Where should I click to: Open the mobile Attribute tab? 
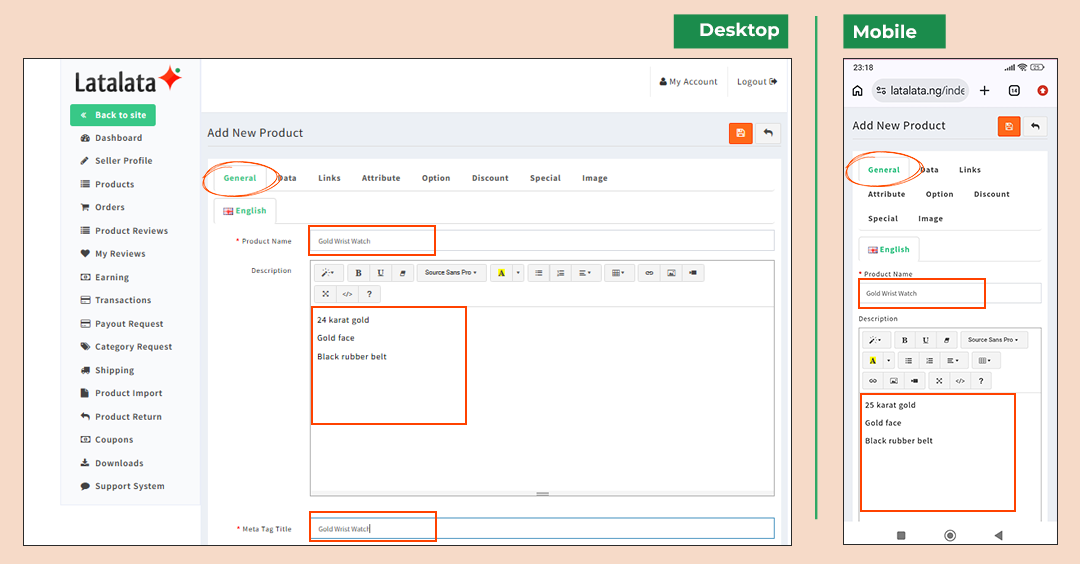(x=886, y=194)
